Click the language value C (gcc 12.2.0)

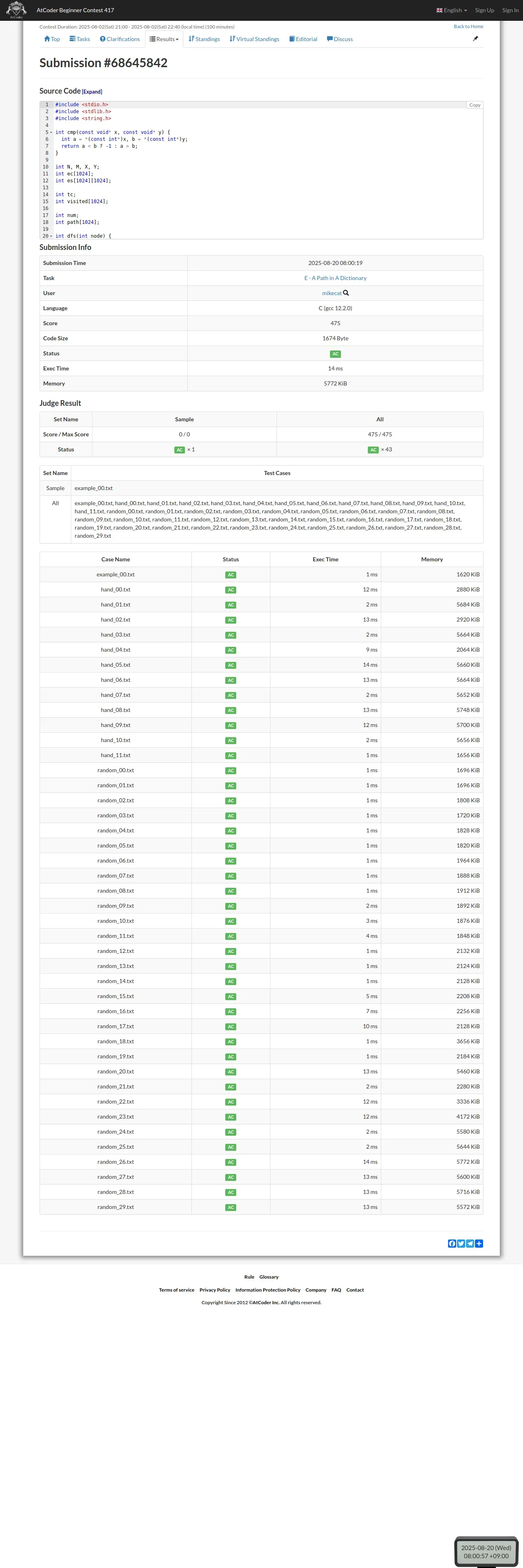tap(336, 309)
